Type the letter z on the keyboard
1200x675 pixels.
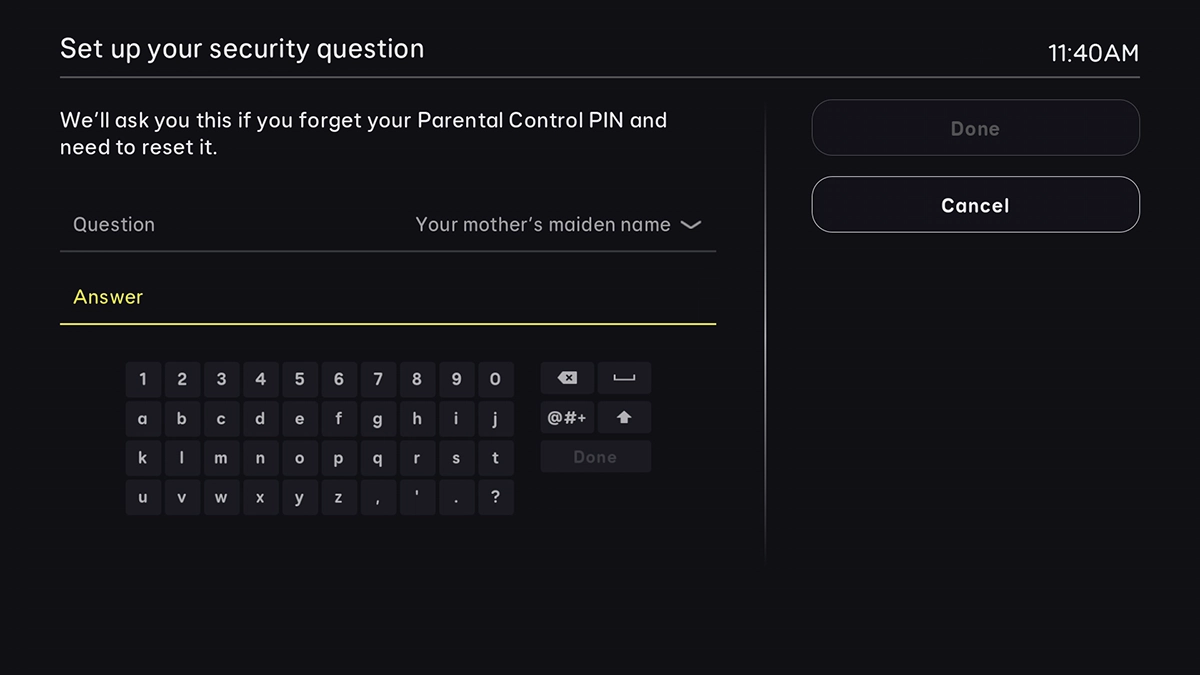coord(339,497)
